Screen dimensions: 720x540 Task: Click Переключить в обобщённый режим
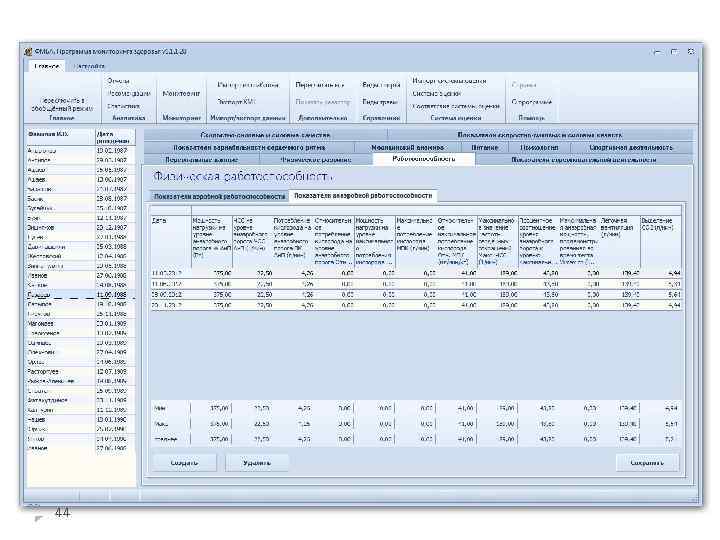(62, 104)
